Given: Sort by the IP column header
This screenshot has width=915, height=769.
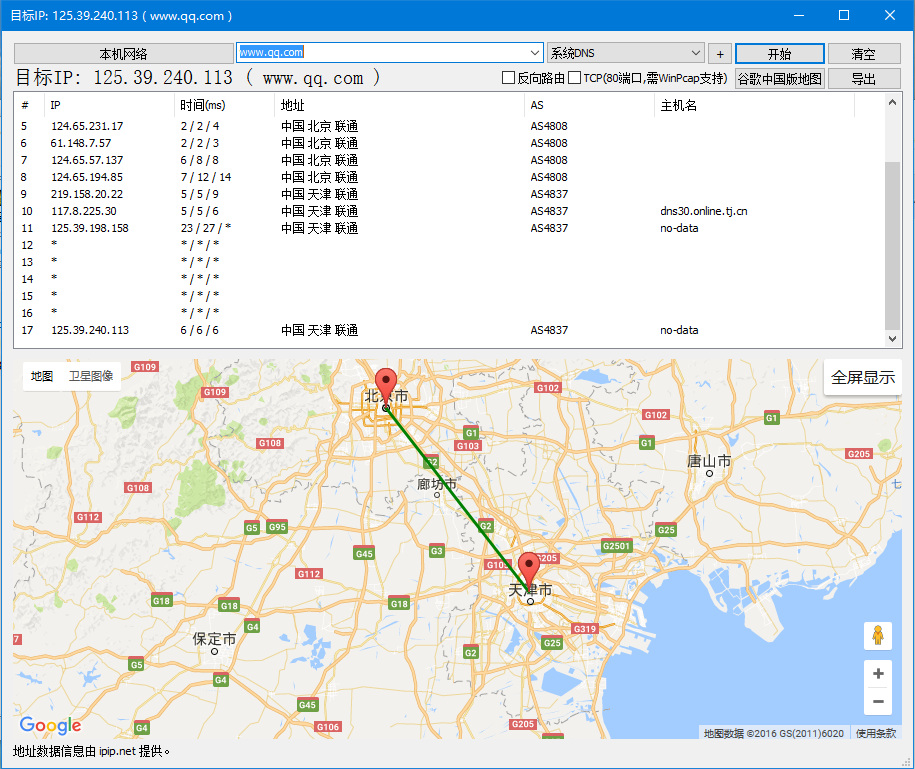Looking at the screenshot, I should tap(109, 105).
